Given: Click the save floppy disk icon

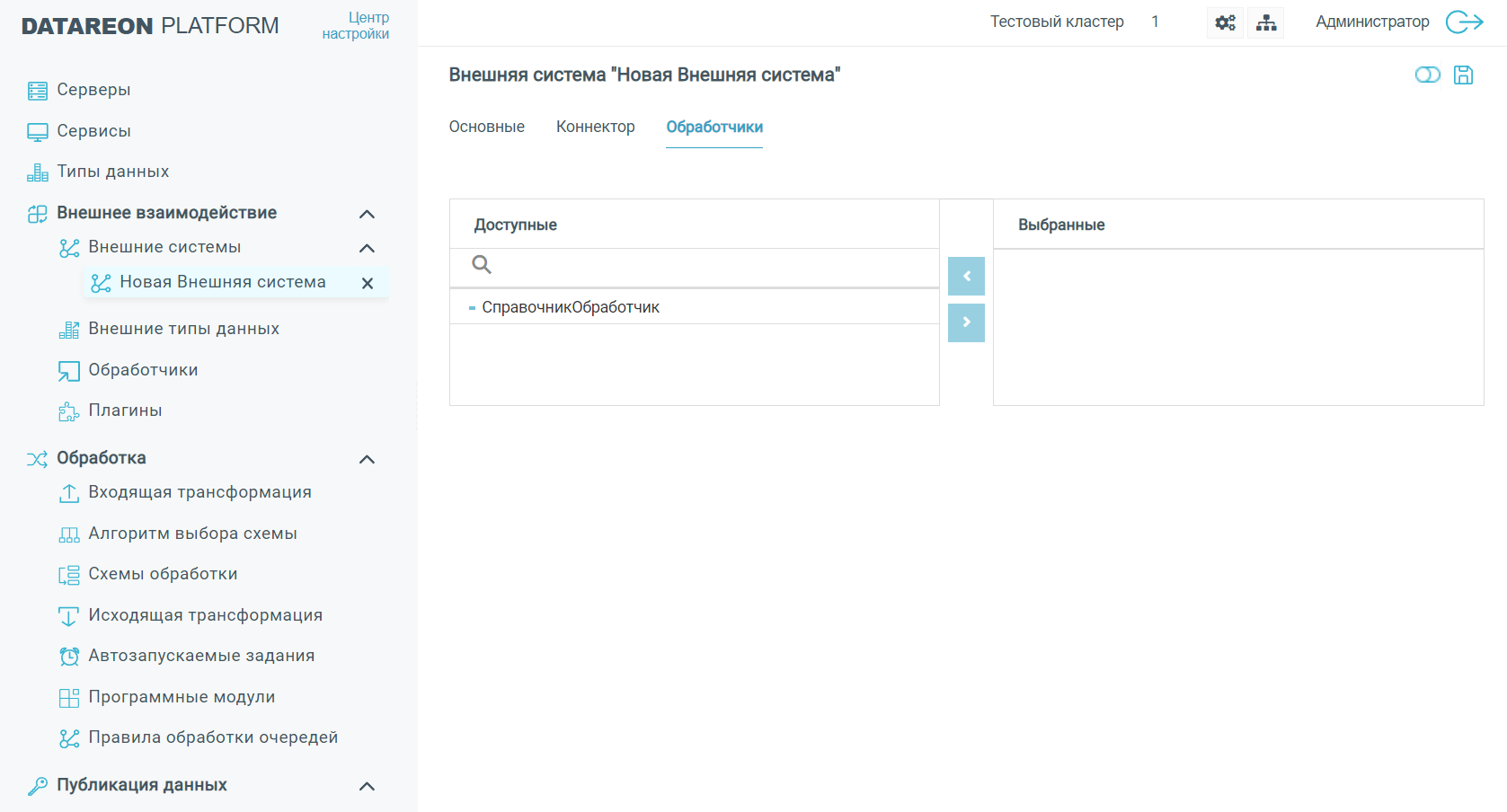Looking at the screenshot, I should pyautogui.click(x=1463, y=75).
